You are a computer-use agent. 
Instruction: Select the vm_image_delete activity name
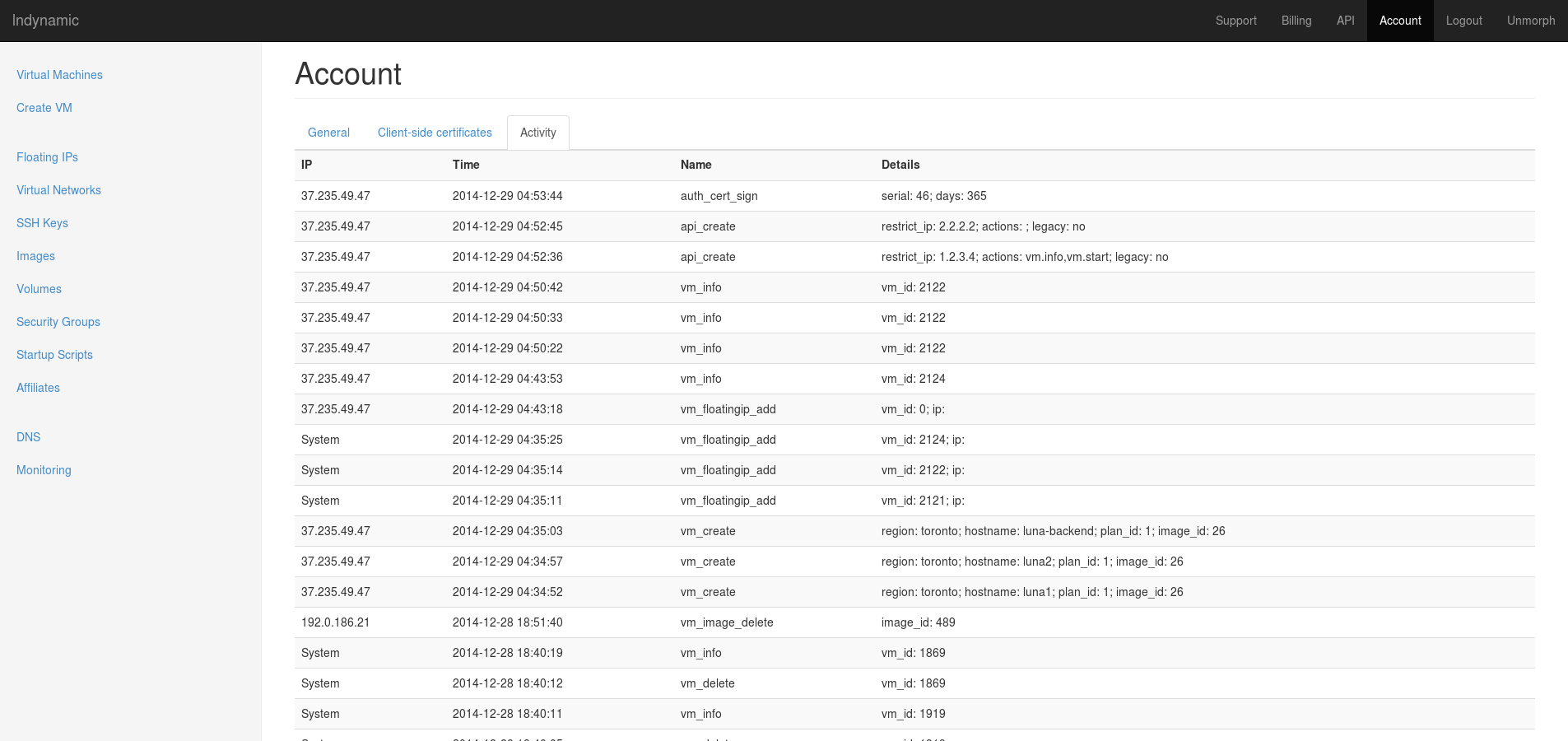coord(727,622)
